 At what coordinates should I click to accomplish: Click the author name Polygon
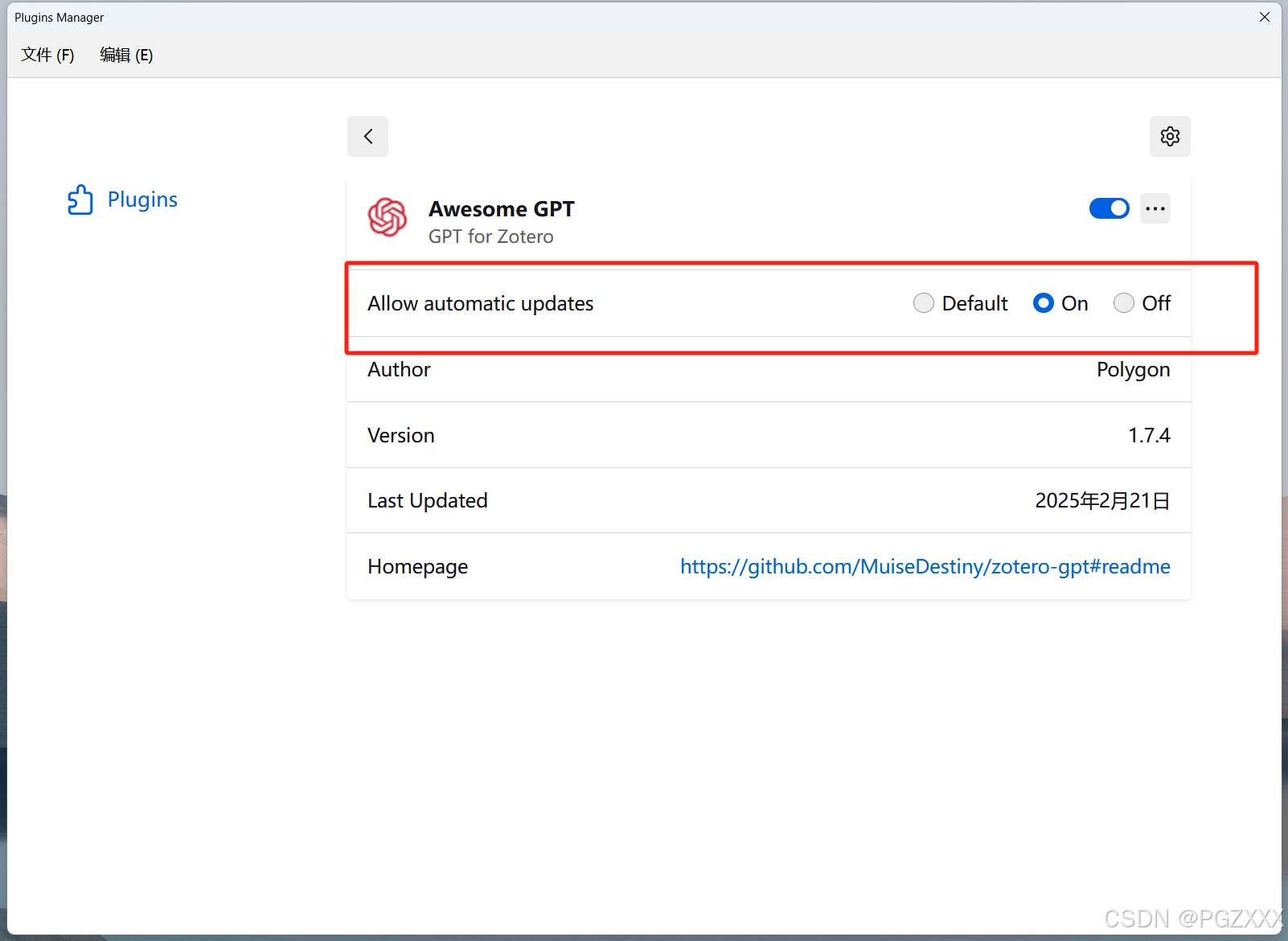click(x=1133, y=370)
